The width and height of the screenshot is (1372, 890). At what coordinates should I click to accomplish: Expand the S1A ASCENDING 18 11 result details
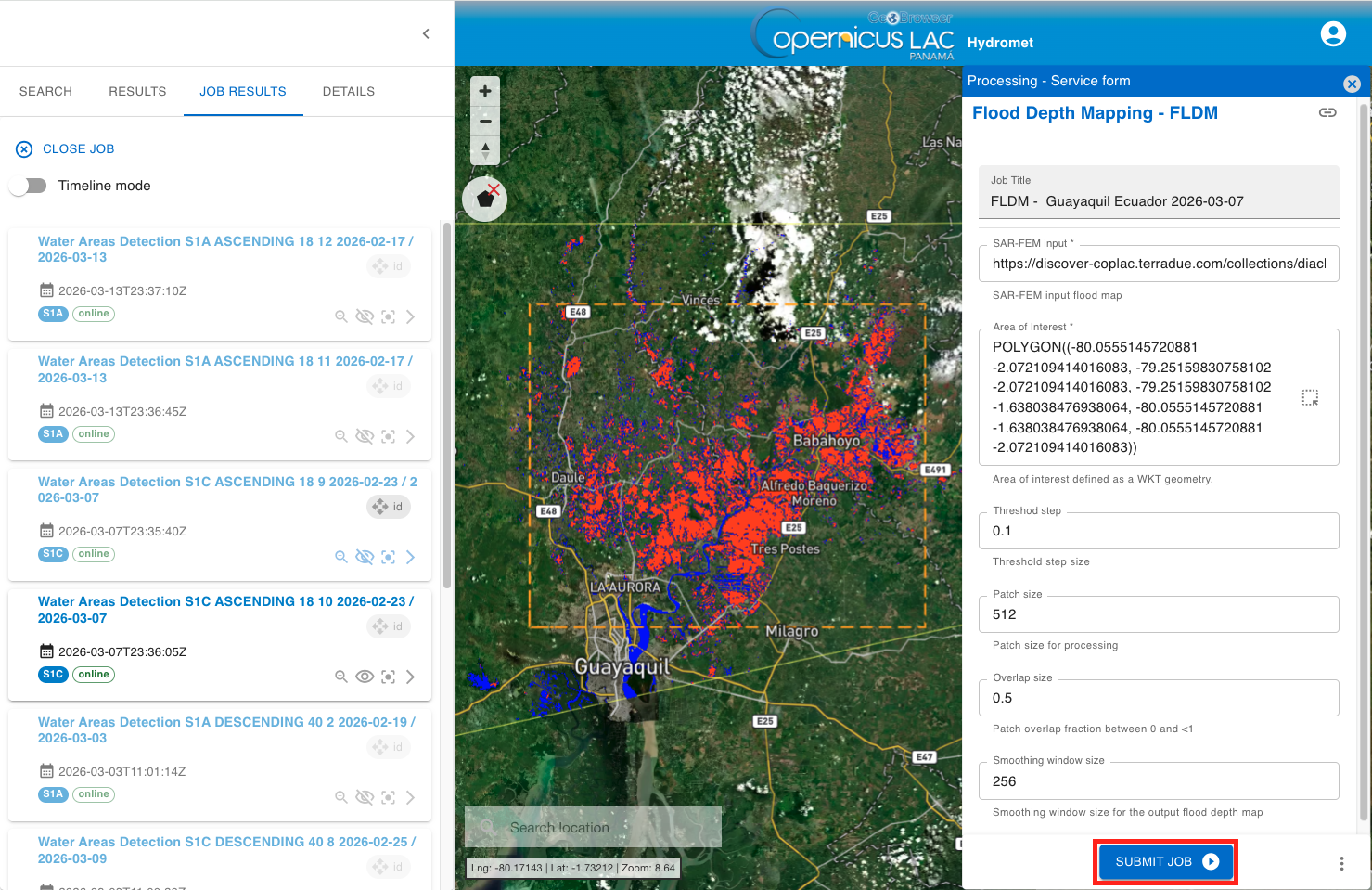[x=410, y=436]
